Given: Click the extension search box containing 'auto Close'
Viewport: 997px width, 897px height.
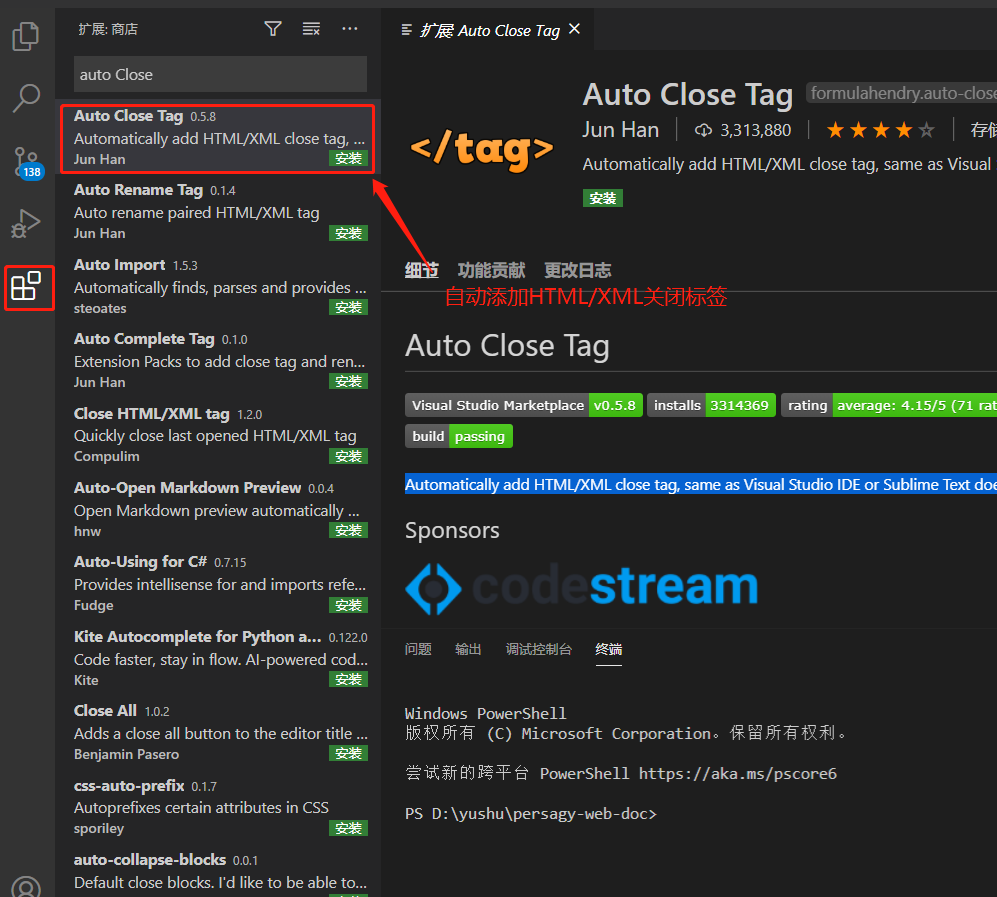Looking at the screenshot, I should point(220,74).
